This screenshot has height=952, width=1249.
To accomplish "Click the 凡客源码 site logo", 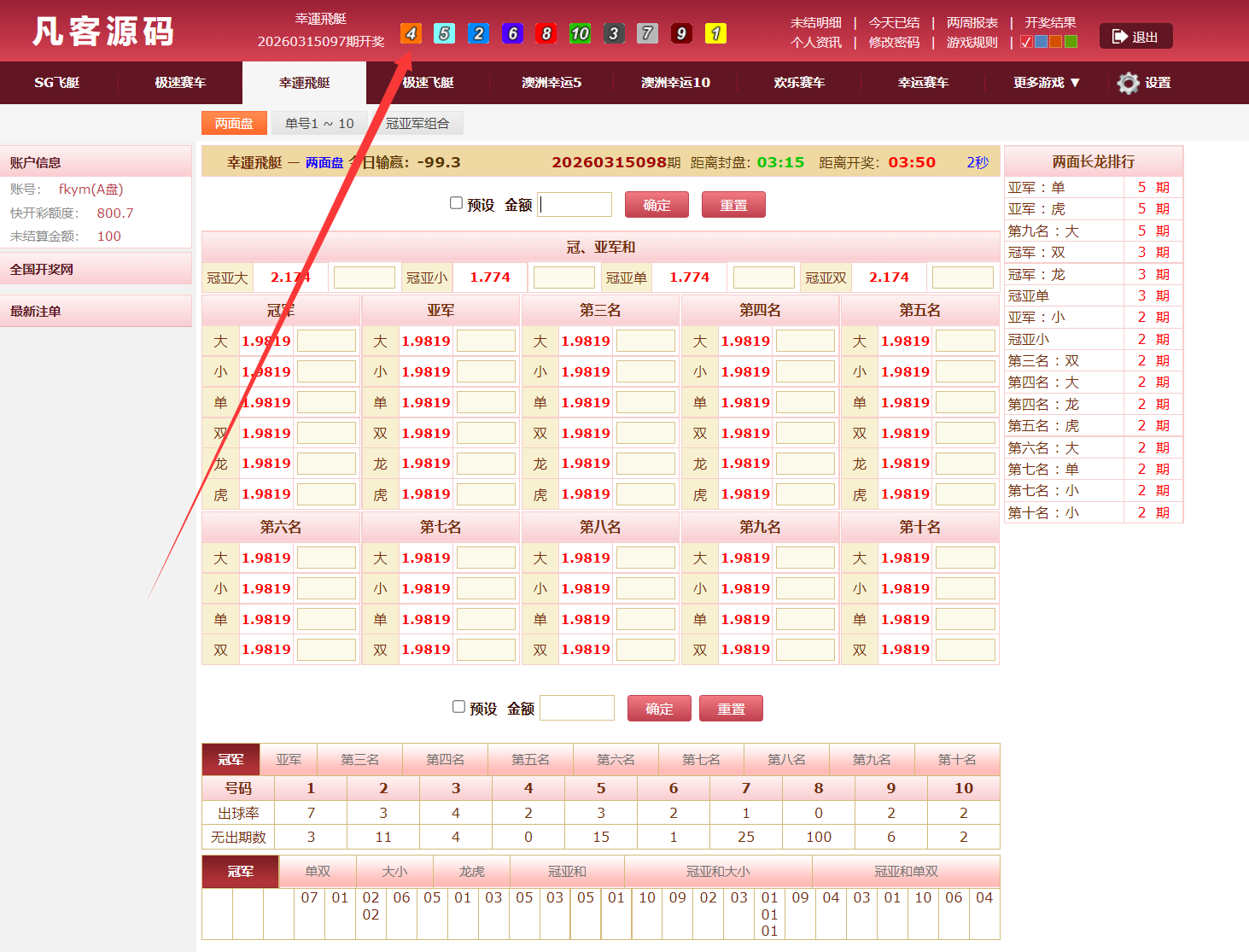I will 102,31.
